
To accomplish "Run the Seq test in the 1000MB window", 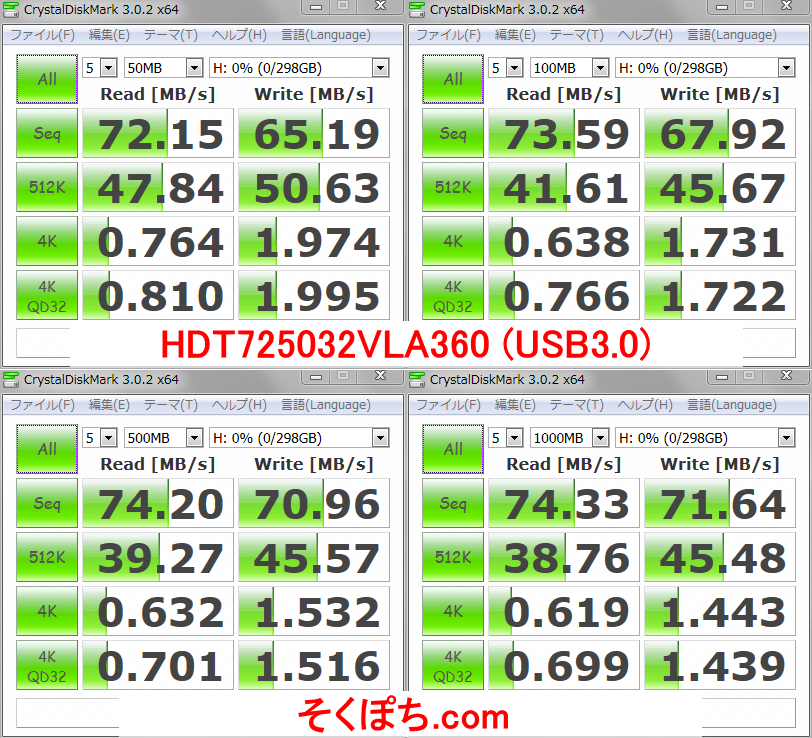I will [x=453, y=503].
